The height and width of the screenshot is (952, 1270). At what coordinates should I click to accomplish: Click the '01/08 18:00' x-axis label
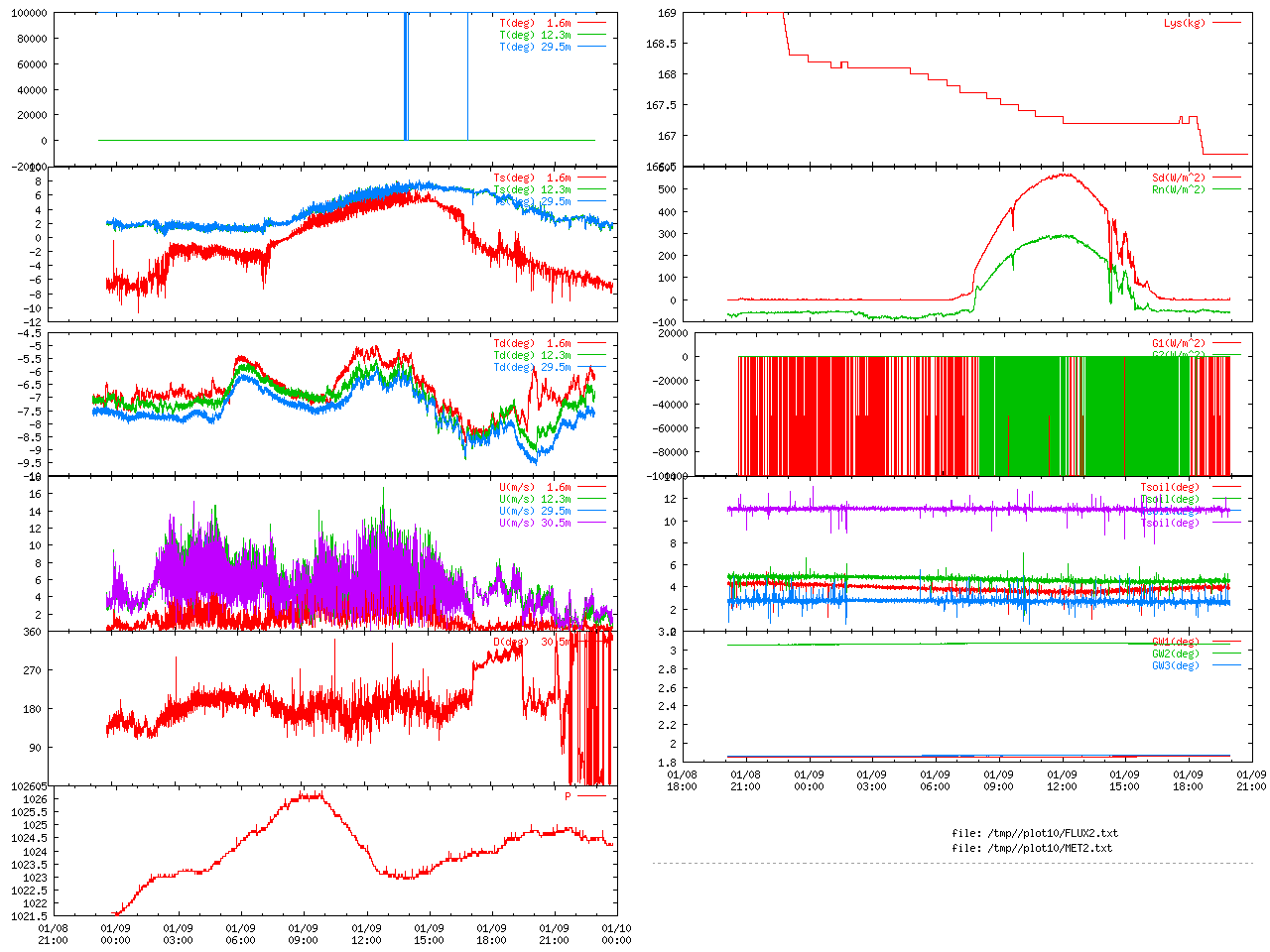(x=682, y=780)
